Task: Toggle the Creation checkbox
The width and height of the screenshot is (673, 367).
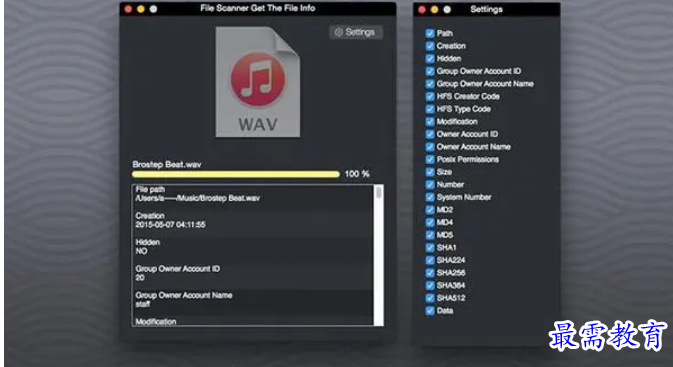Action: [430, 46]
